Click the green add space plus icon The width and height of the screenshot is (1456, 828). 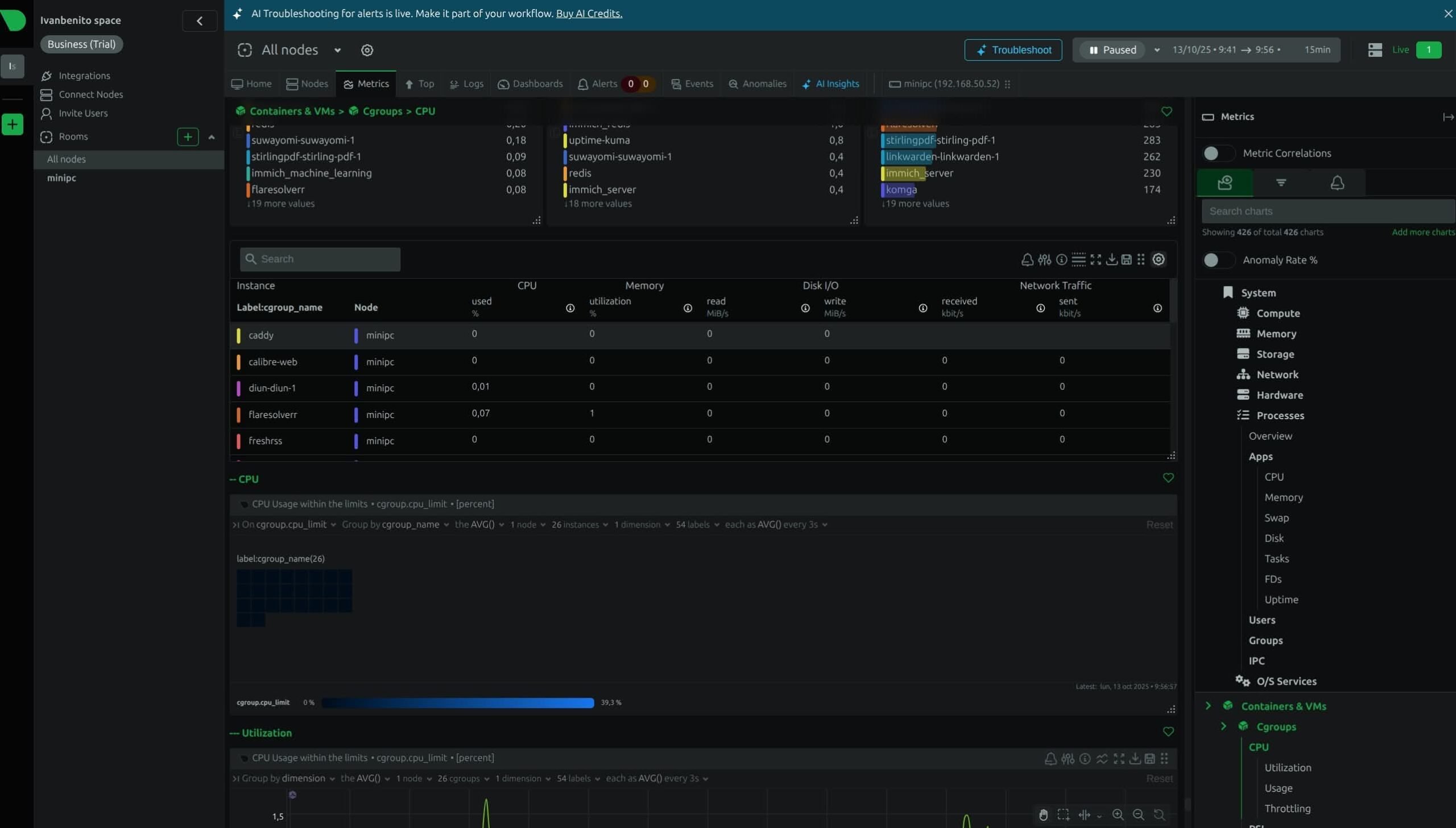[x=12, y=124]
